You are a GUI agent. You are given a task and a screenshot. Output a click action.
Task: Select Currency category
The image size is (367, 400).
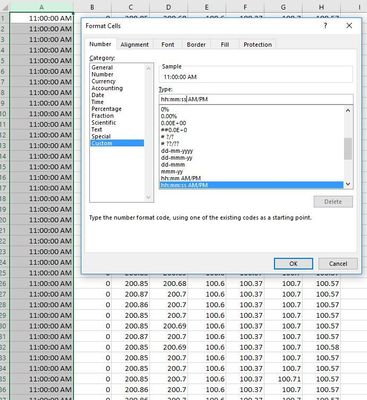(117, 81)
